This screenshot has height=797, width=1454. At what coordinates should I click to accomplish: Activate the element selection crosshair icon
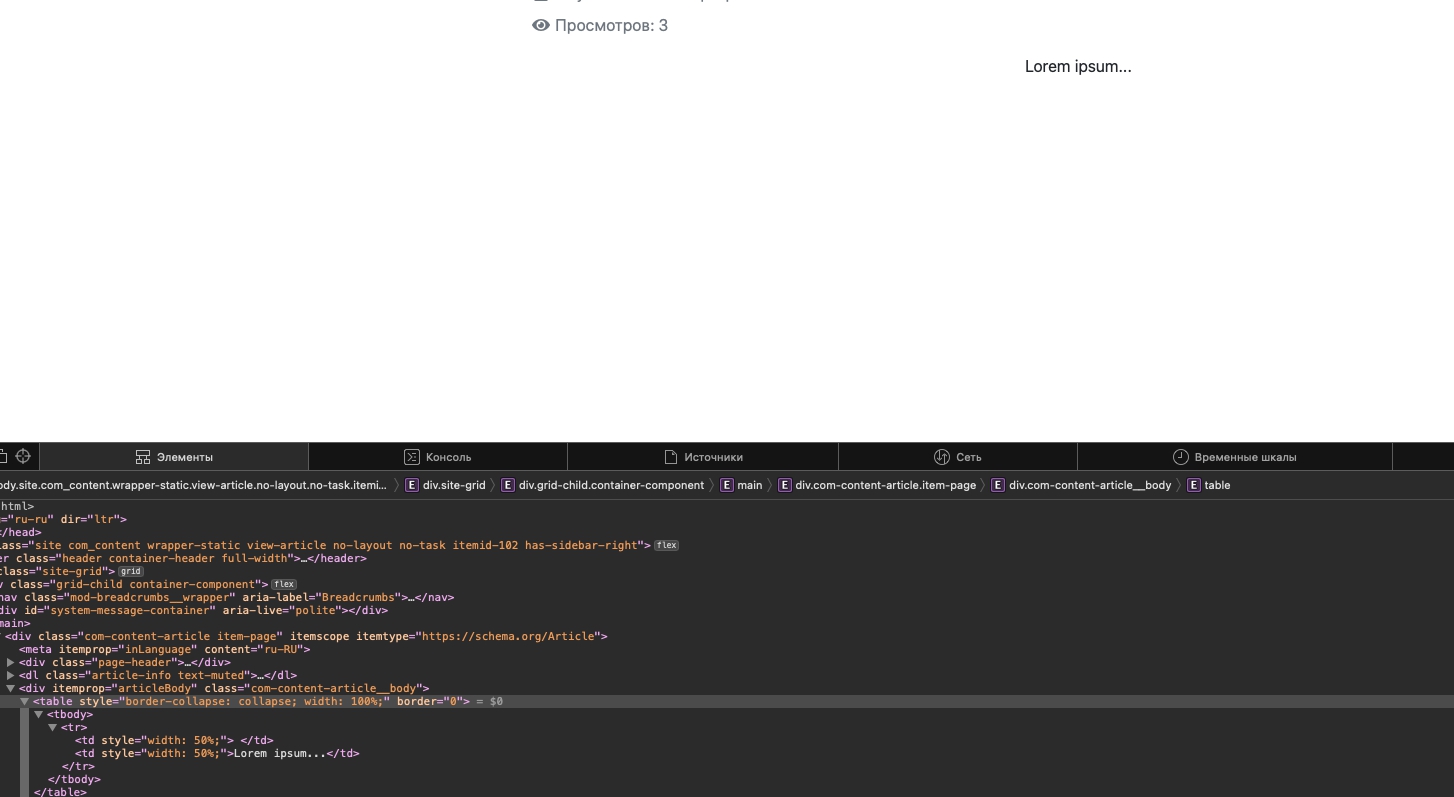pyautogui.click(x=23, y=457)
